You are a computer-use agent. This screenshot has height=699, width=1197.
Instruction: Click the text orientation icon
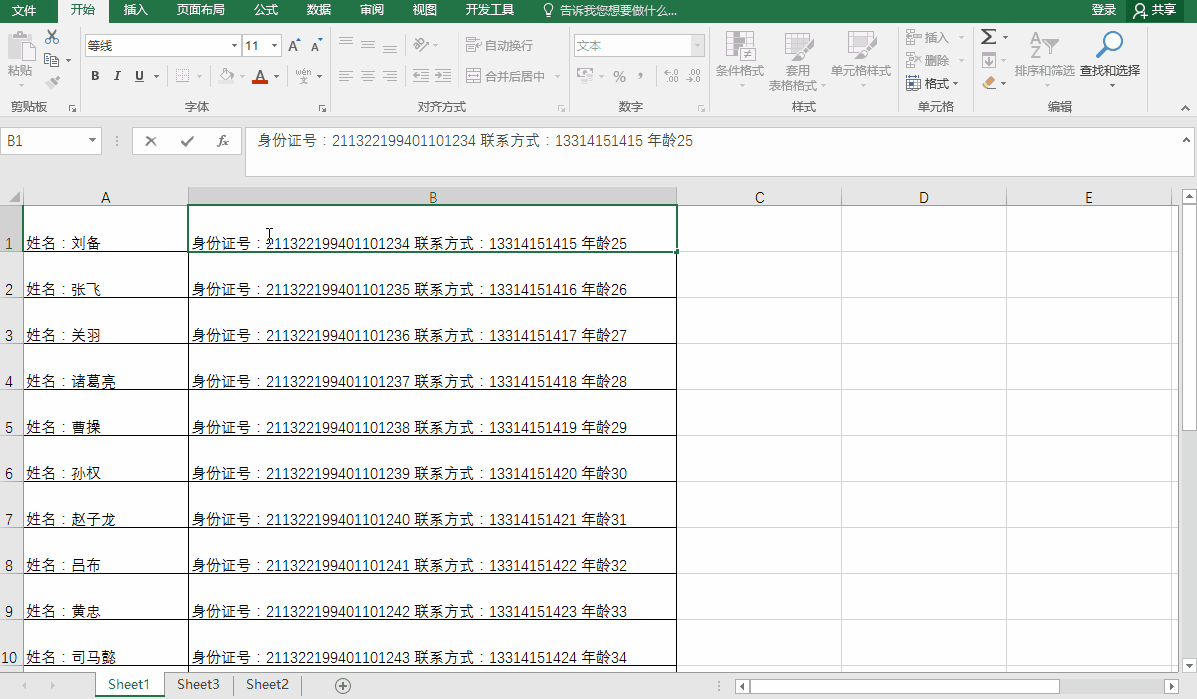(421, 45)
